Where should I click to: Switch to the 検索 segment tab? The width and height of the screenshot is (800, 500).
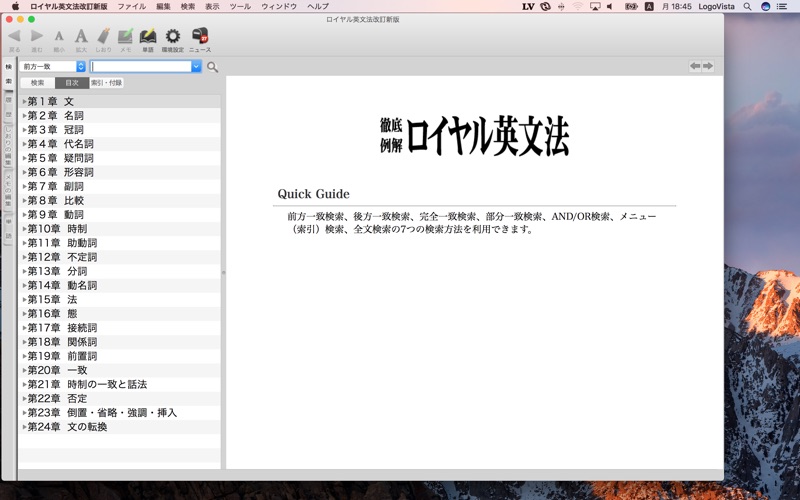pos(37,83)
